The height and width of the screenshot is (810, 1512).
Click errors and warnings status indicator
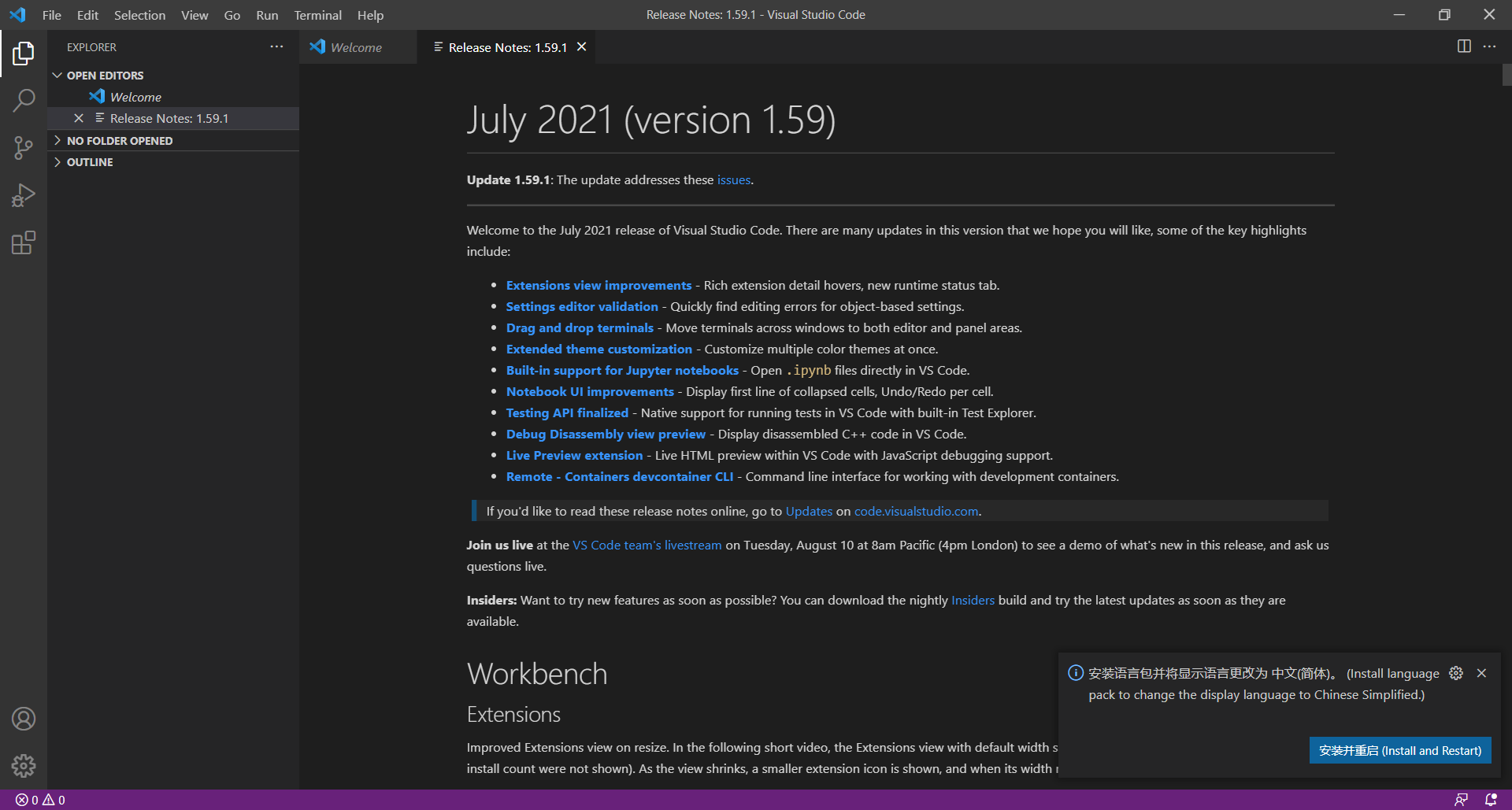pyautogui.click(x=40, y=800)
